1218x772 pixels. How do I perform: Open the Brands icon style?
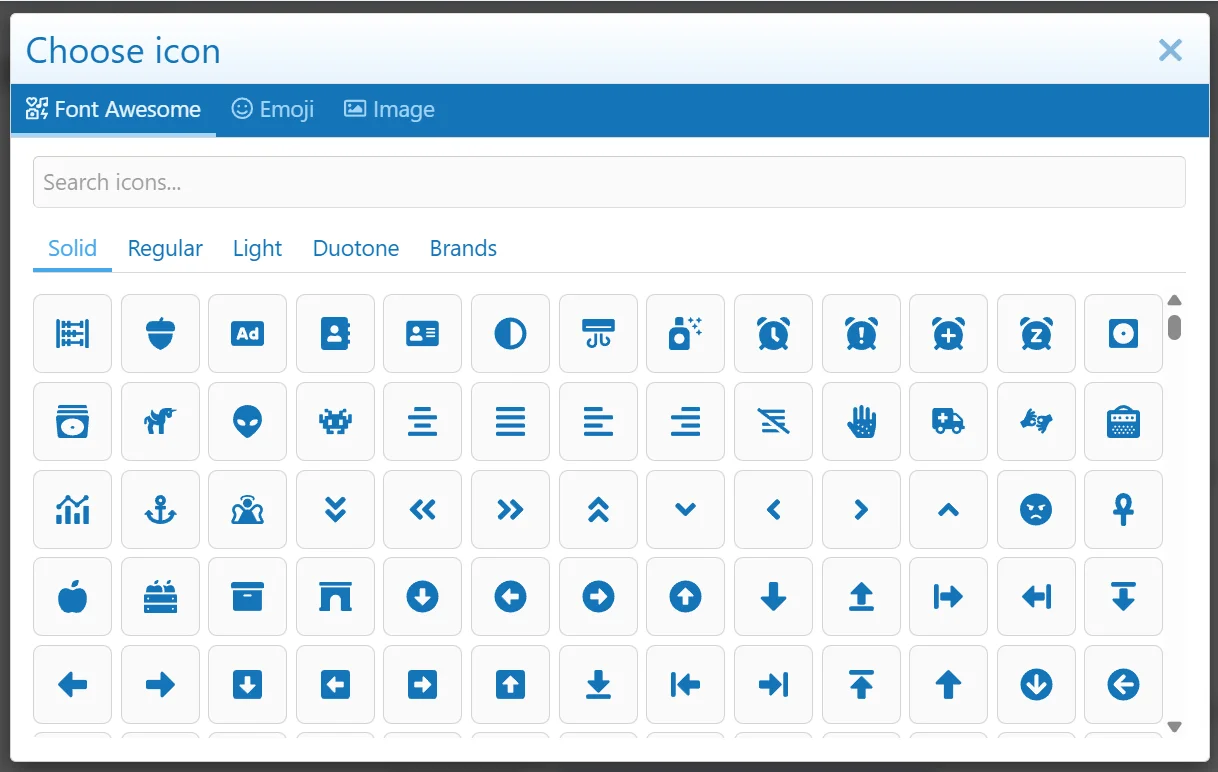pos(463,249)
